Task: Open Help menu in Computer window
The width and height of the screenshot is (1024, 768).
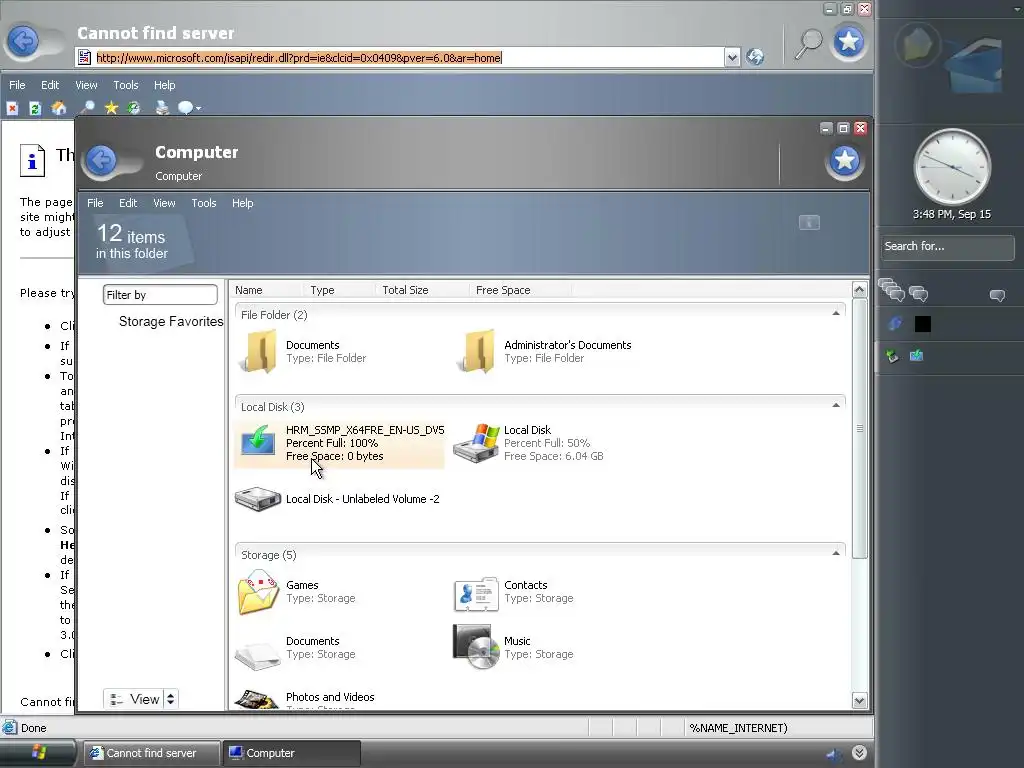Action: point(242,203)
